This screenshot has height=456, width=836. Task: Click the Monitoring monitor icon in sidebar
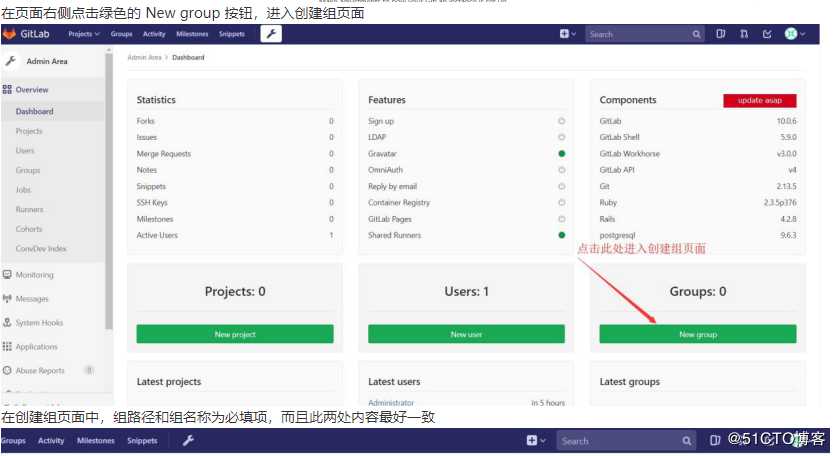pos(7,275)
